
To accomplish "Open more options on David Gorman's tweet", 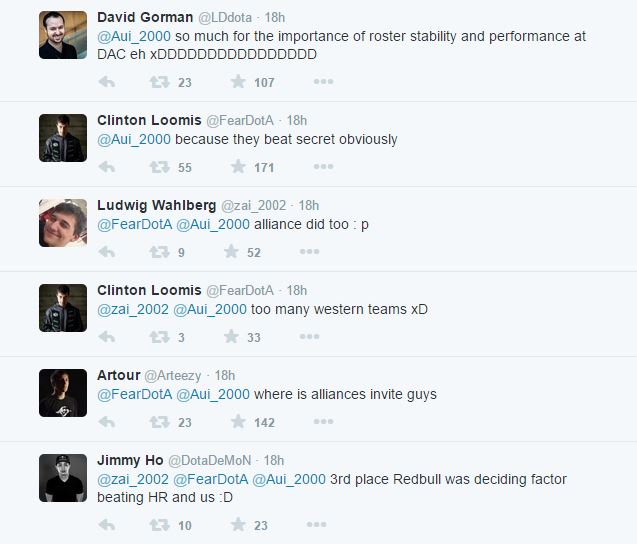I will pyautogui.click(x=323, y=82).
